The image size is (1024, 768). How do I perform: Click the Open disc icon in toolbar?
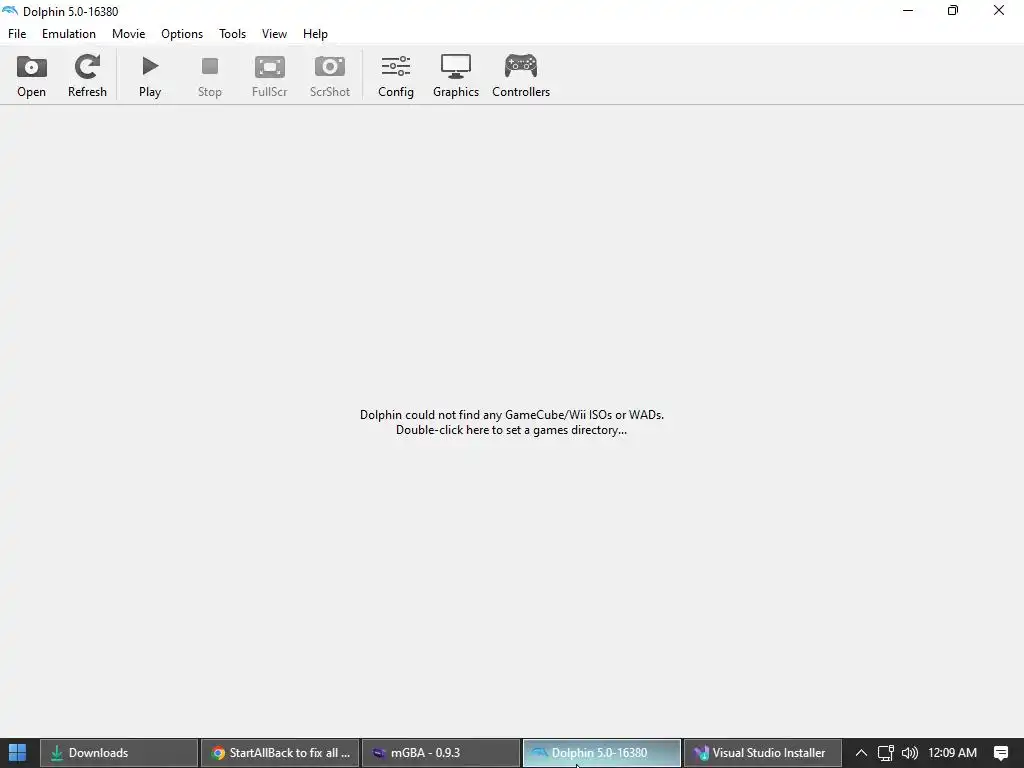click(31, 67)
